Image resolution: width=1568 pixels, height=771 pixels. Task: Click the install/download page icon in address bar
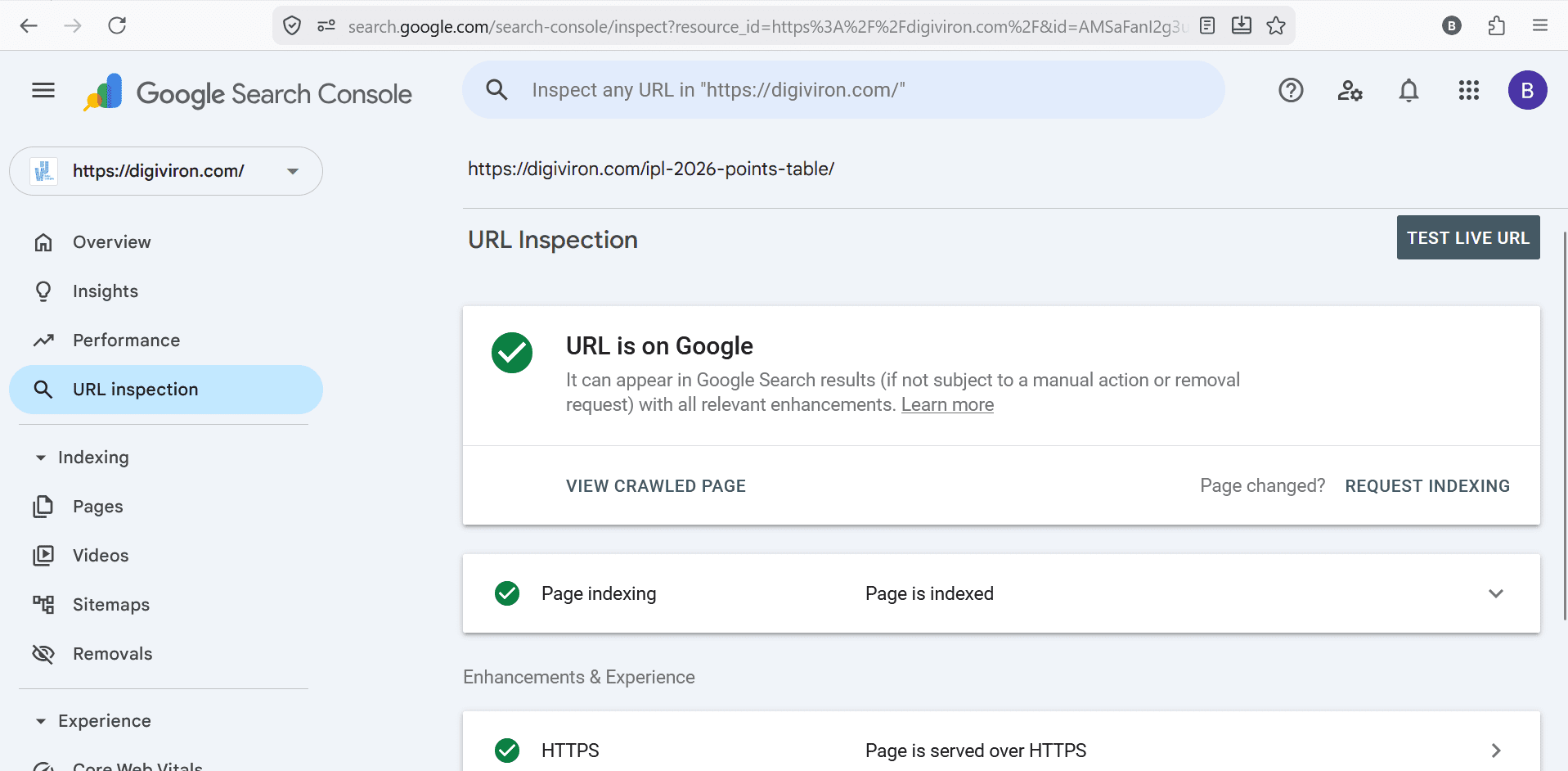pyautogui.click(x=1242, y=25)
